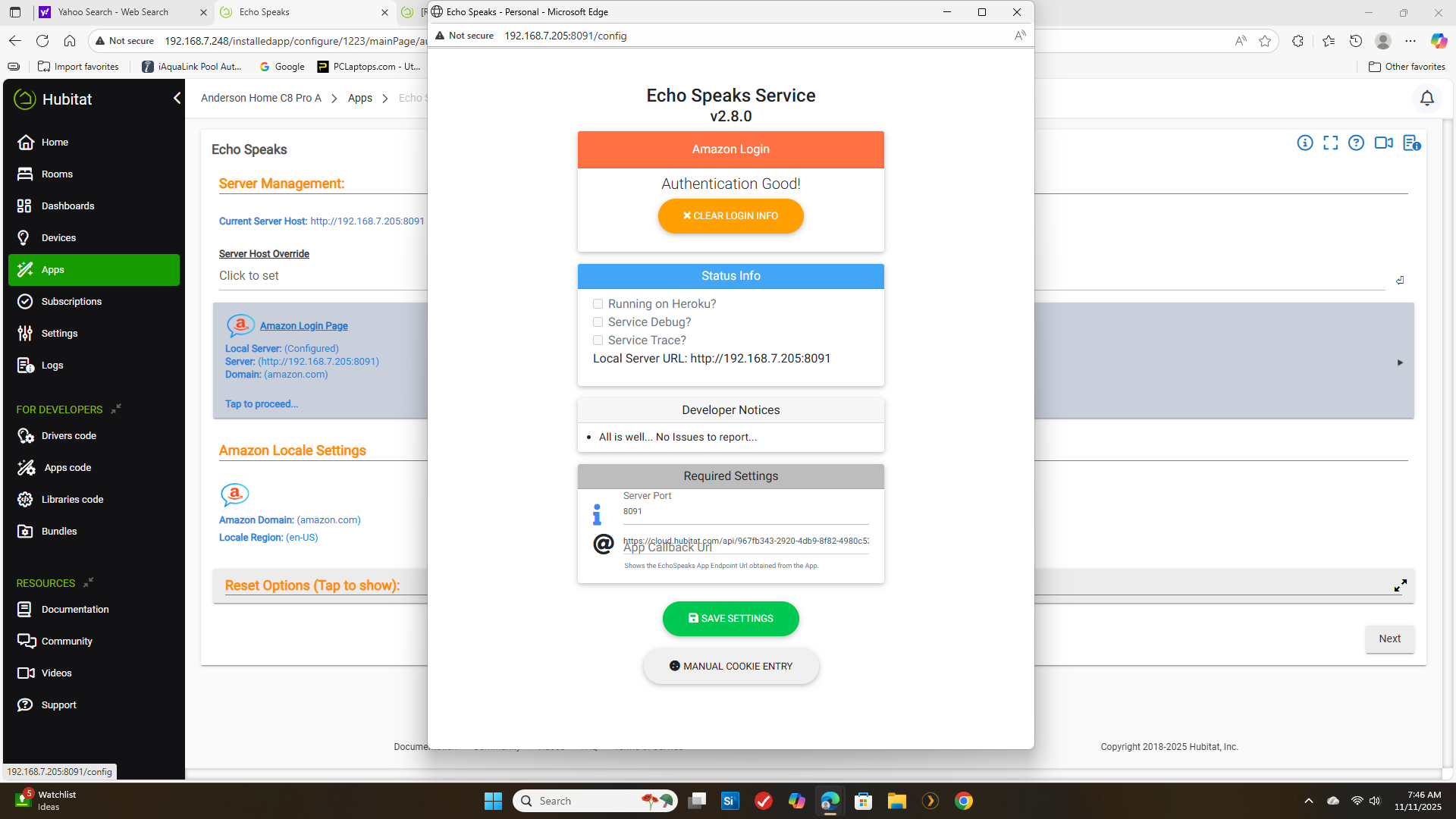Click the Amazon logo beside Amazon Login Page
The width and height of the screenshot is (1456, 819).
pyautogui.click(x=240, y=325)
